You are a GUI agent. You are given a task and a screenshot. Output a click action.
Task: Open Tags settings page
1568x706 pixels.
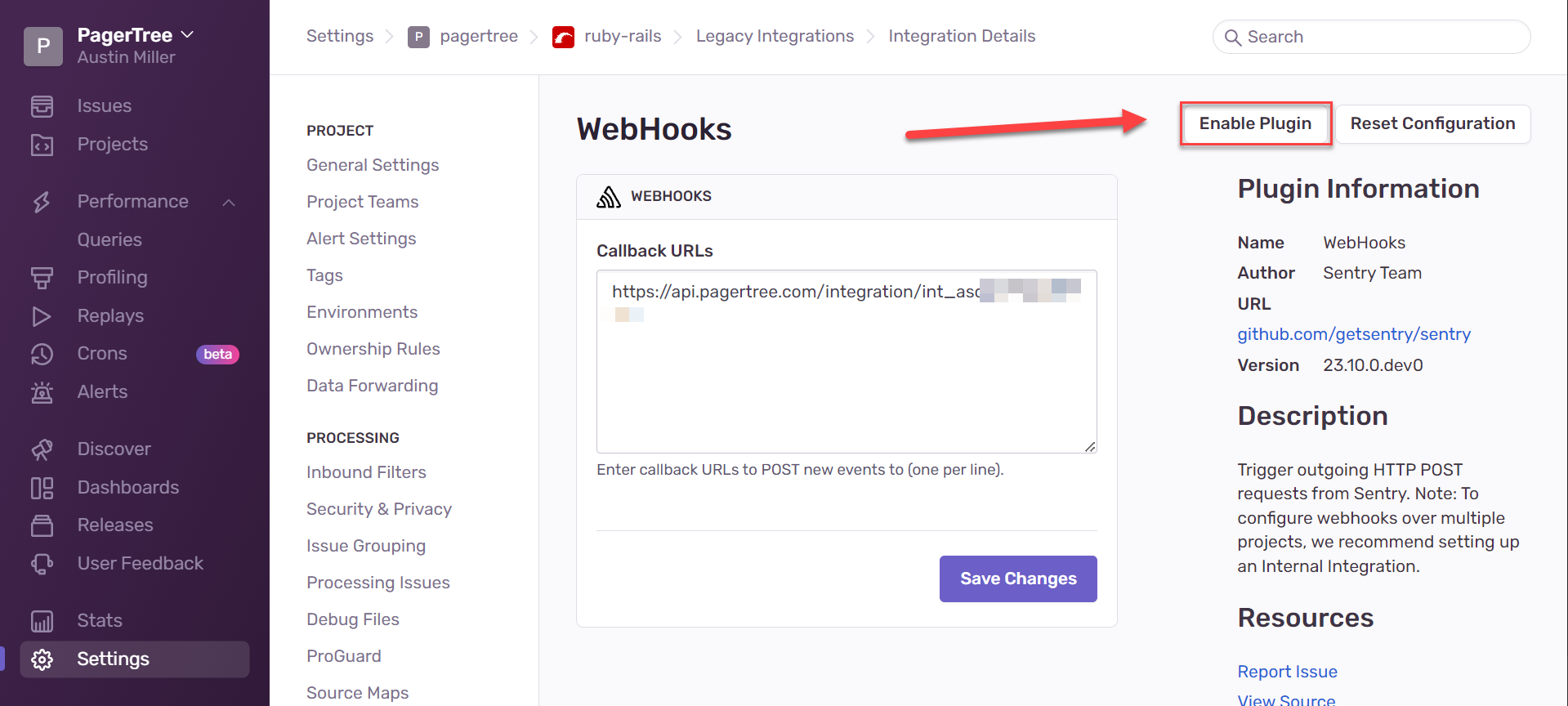(x=324, y=275)
